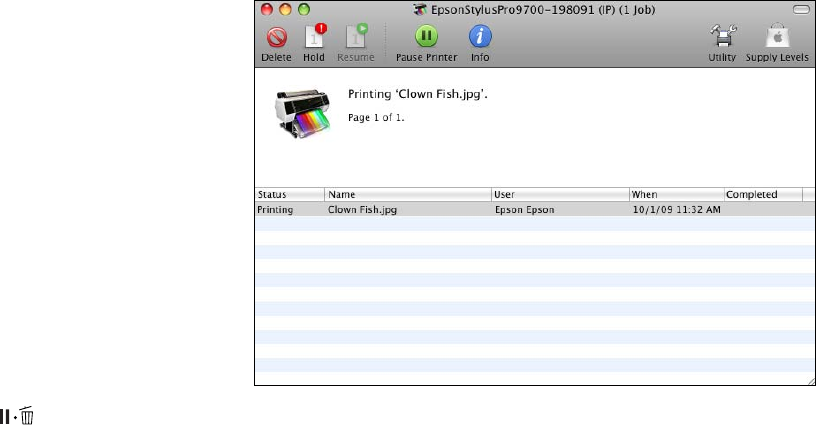Sort jobs by When column

click(x=677, y=195)
